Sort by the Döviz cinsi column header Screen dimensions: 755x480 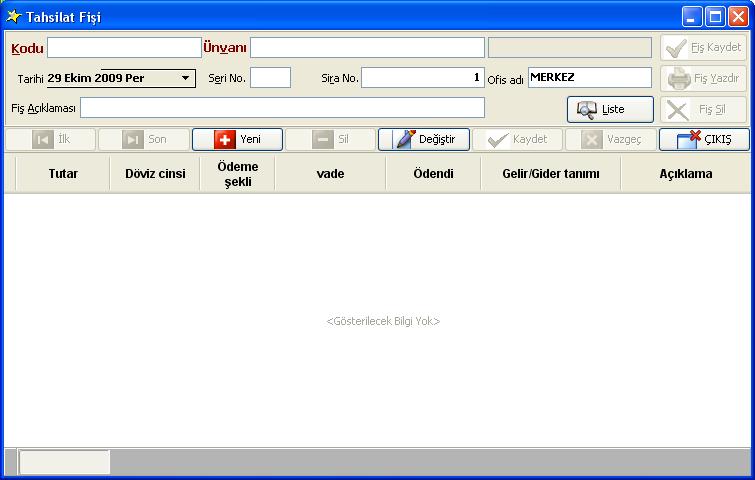[155, 174]
